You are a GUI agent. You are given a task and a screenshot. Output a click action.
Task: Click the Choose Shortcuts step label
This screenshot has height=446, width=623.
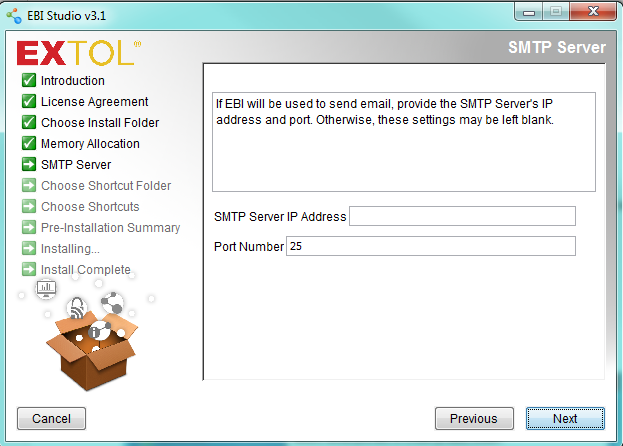[90, 207]
